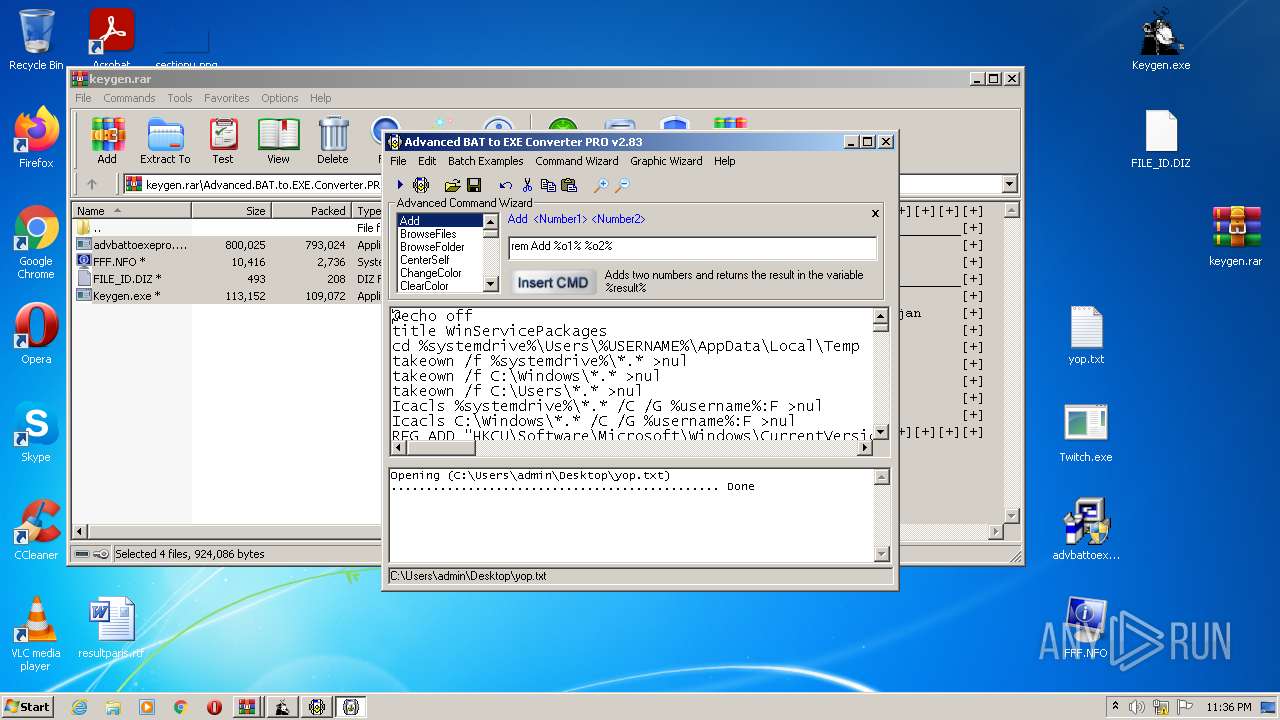Viewport: 1280px width, 720px height.
Task: Open Chrome from the taskbar
Action: pos(180,707)
